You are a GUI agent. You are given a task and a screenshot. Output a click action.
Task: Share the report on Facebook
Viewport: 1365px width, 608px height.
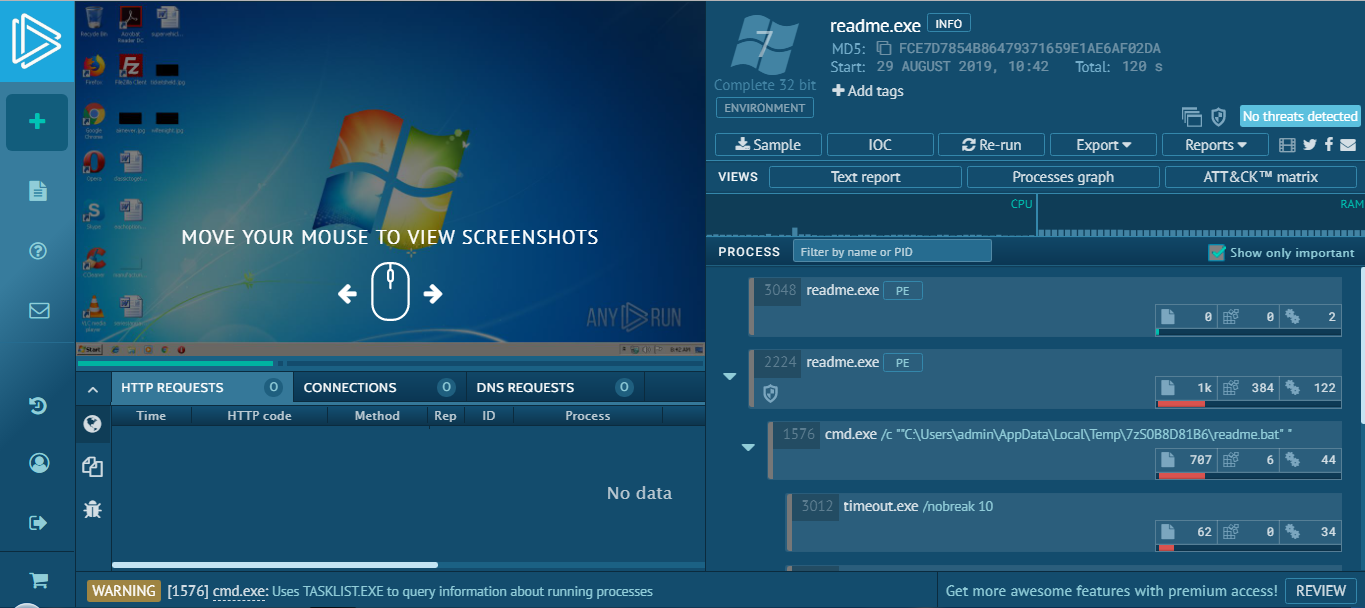click(1329, 145)
